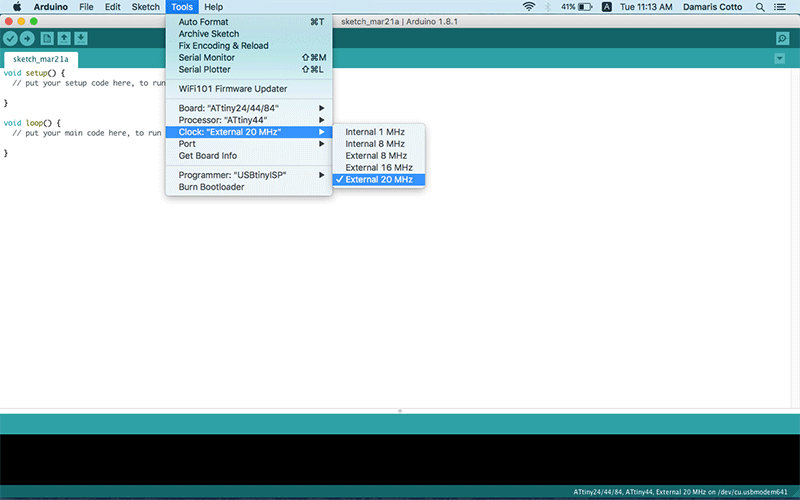
Task: Choose Get Board Info
Action: (x=249, y=156)
